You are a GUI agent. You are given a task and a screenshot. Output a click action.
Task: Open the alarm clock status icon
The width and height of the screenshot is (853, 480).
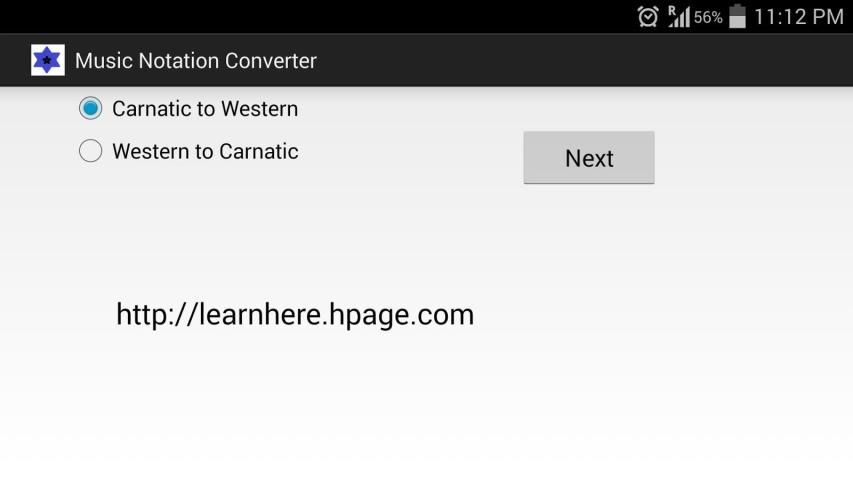(x=647, y=17)
